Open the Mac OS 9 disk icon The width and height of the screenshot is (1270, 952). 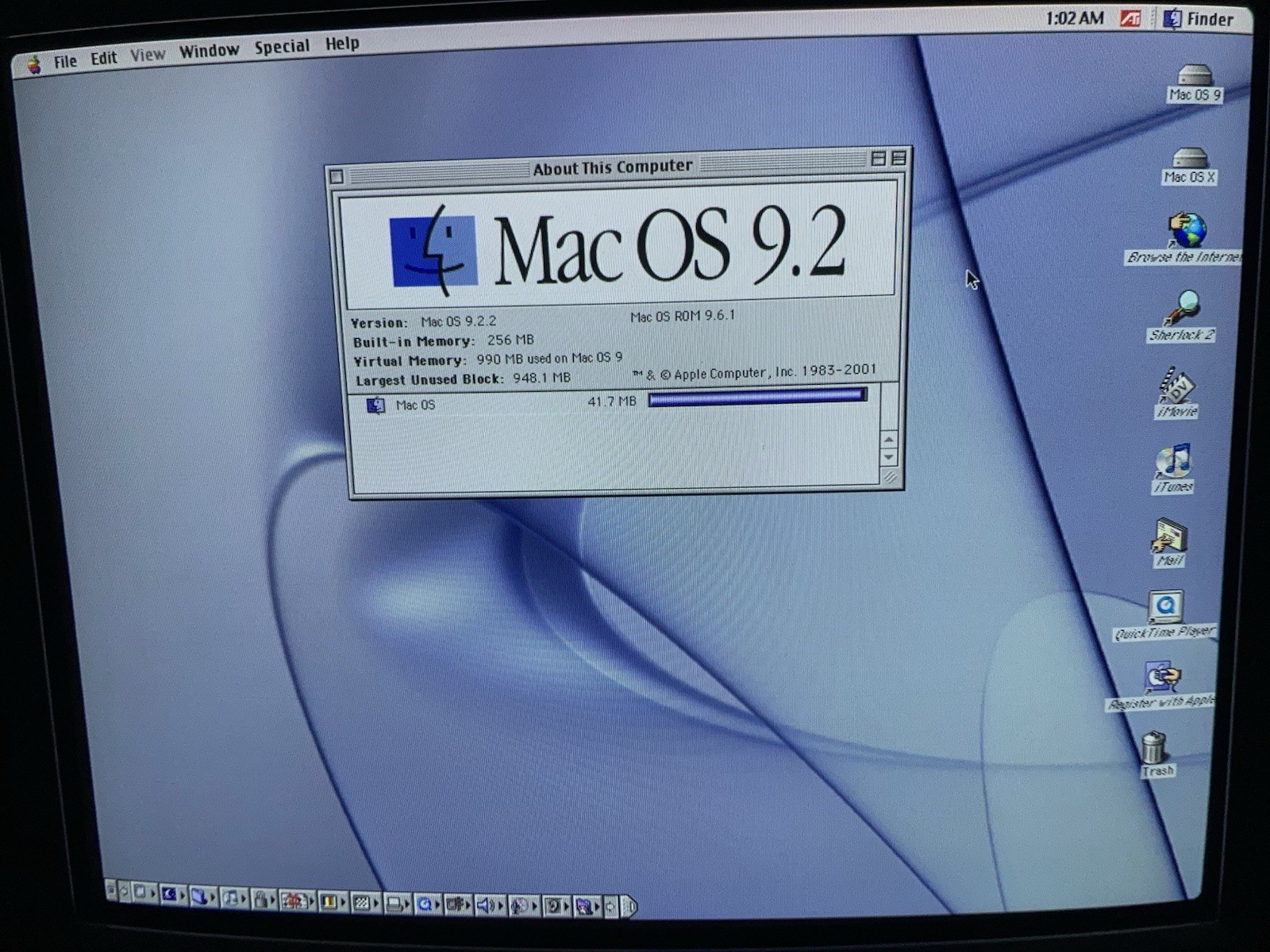click(1195, 84)
